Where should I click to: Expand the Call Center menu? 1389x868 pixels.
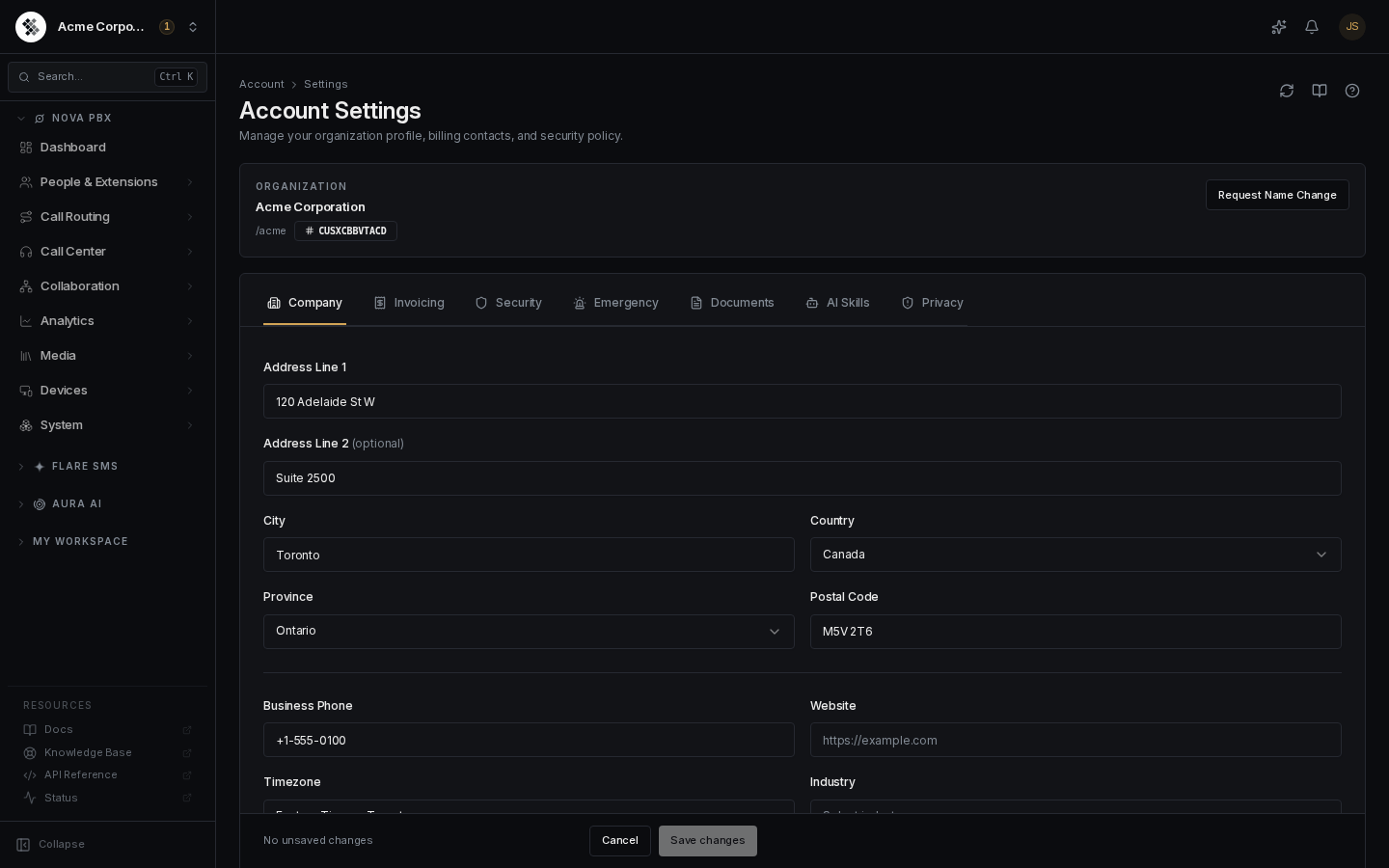(x=107, y=252)
